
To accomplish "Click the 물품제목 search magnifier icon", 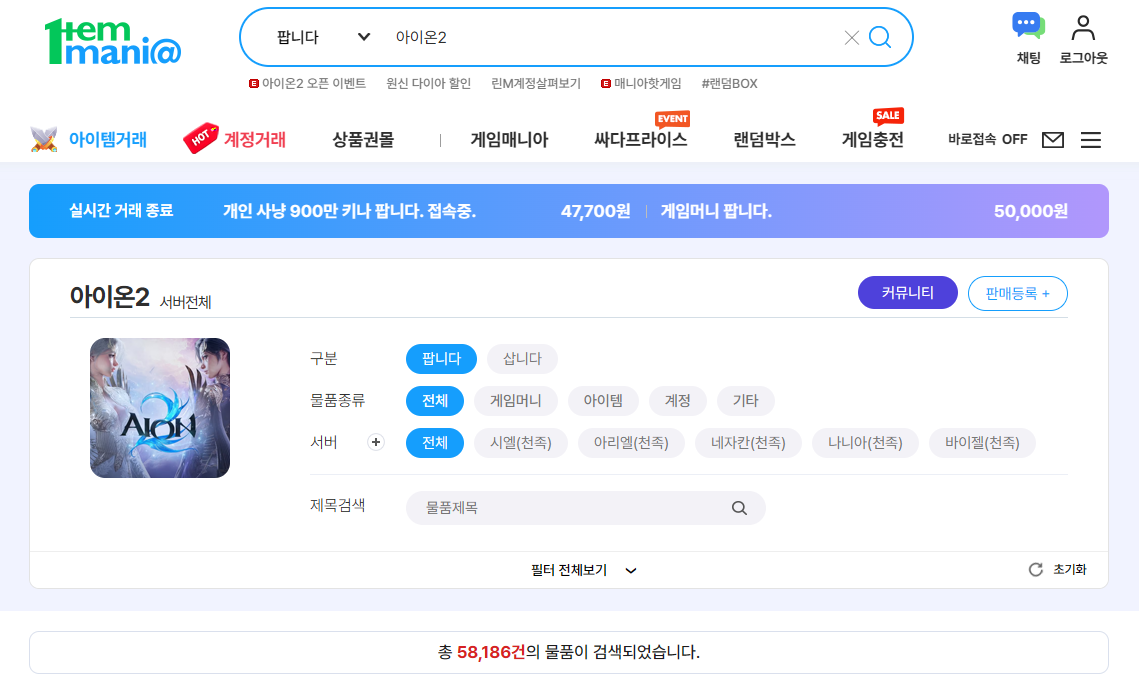I will click(739, 508).
